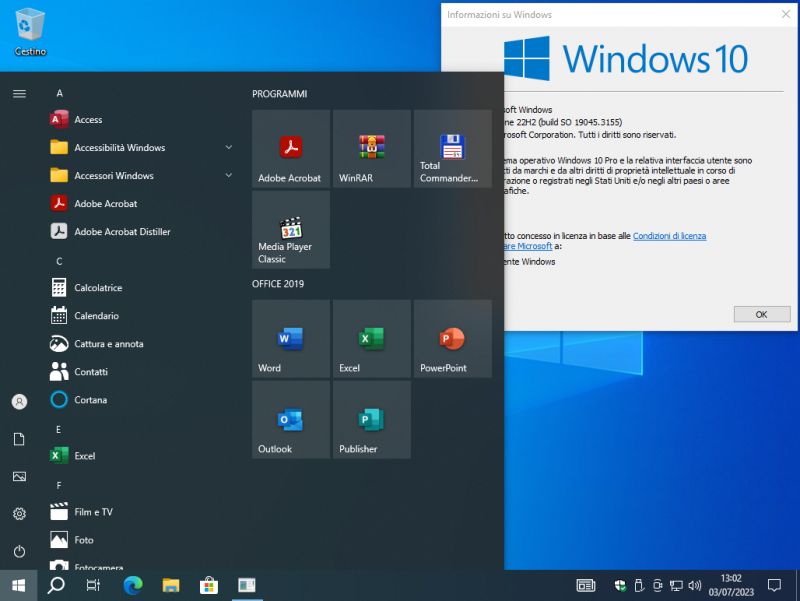This screenshot has width=800, height=601.
Task: Select the Cestino desktop icon
Action: 30,32
